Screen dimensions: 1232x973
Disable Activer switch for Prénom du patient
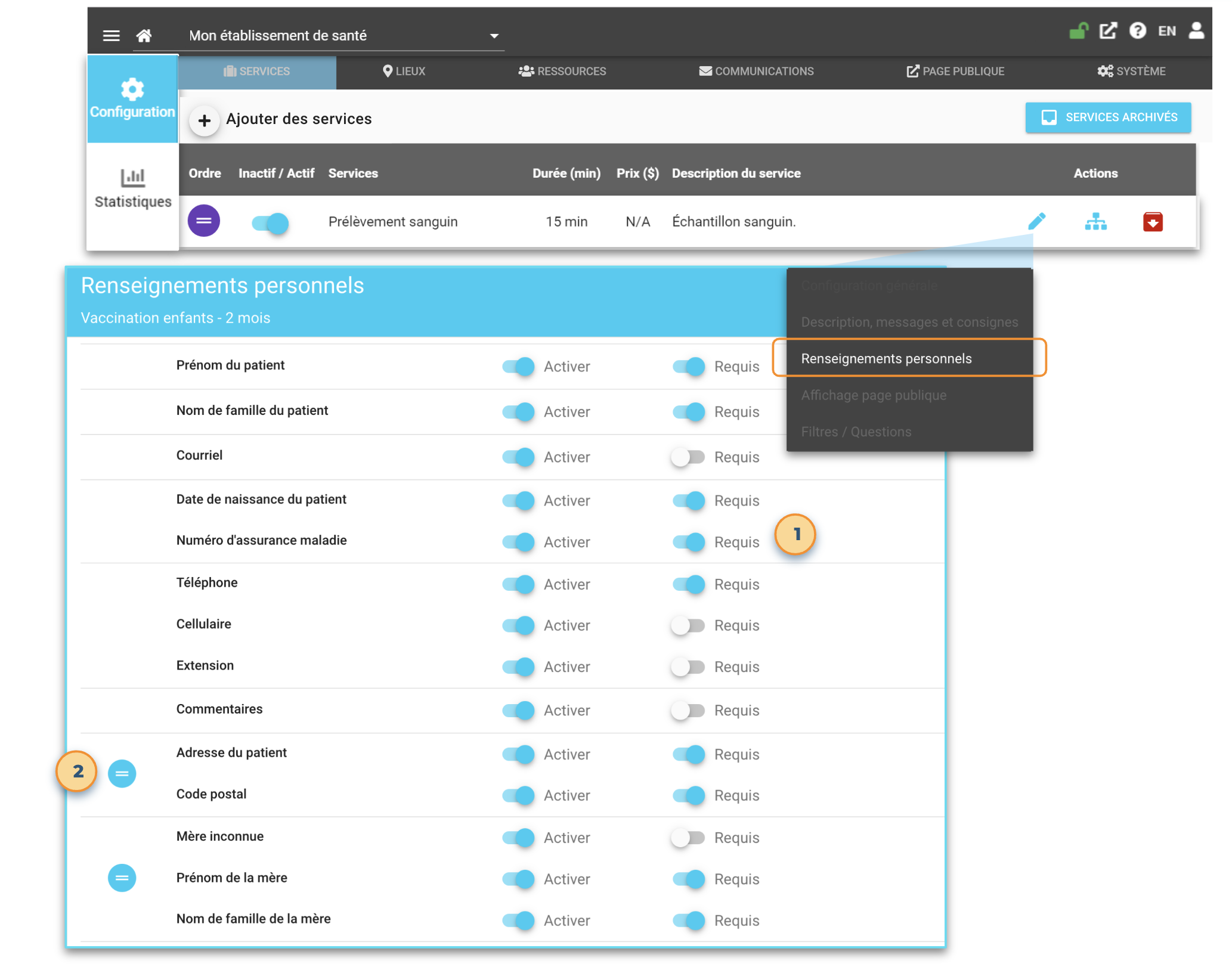coord(518,366)
